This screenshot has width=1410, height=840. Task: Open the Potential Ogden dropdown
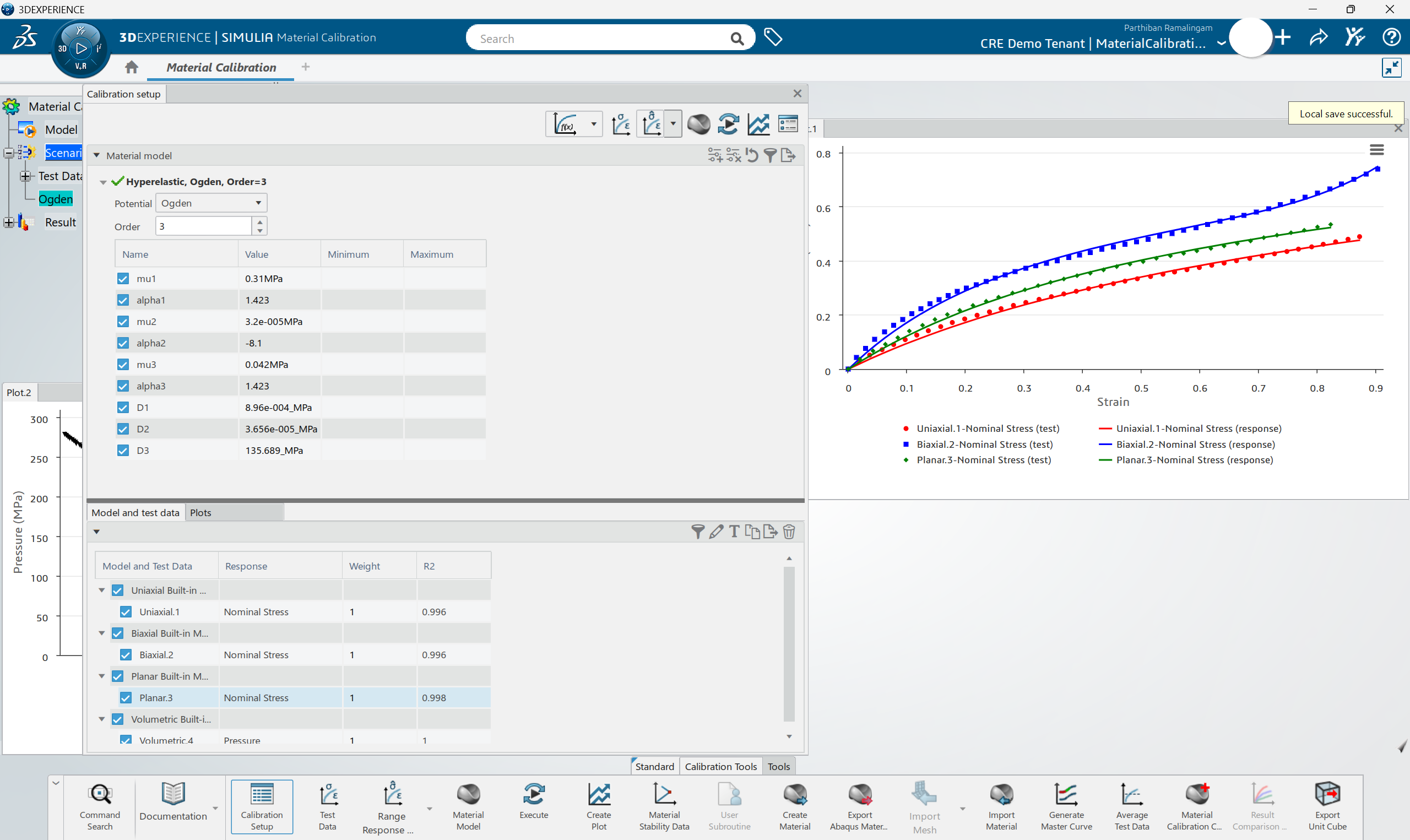211,203
